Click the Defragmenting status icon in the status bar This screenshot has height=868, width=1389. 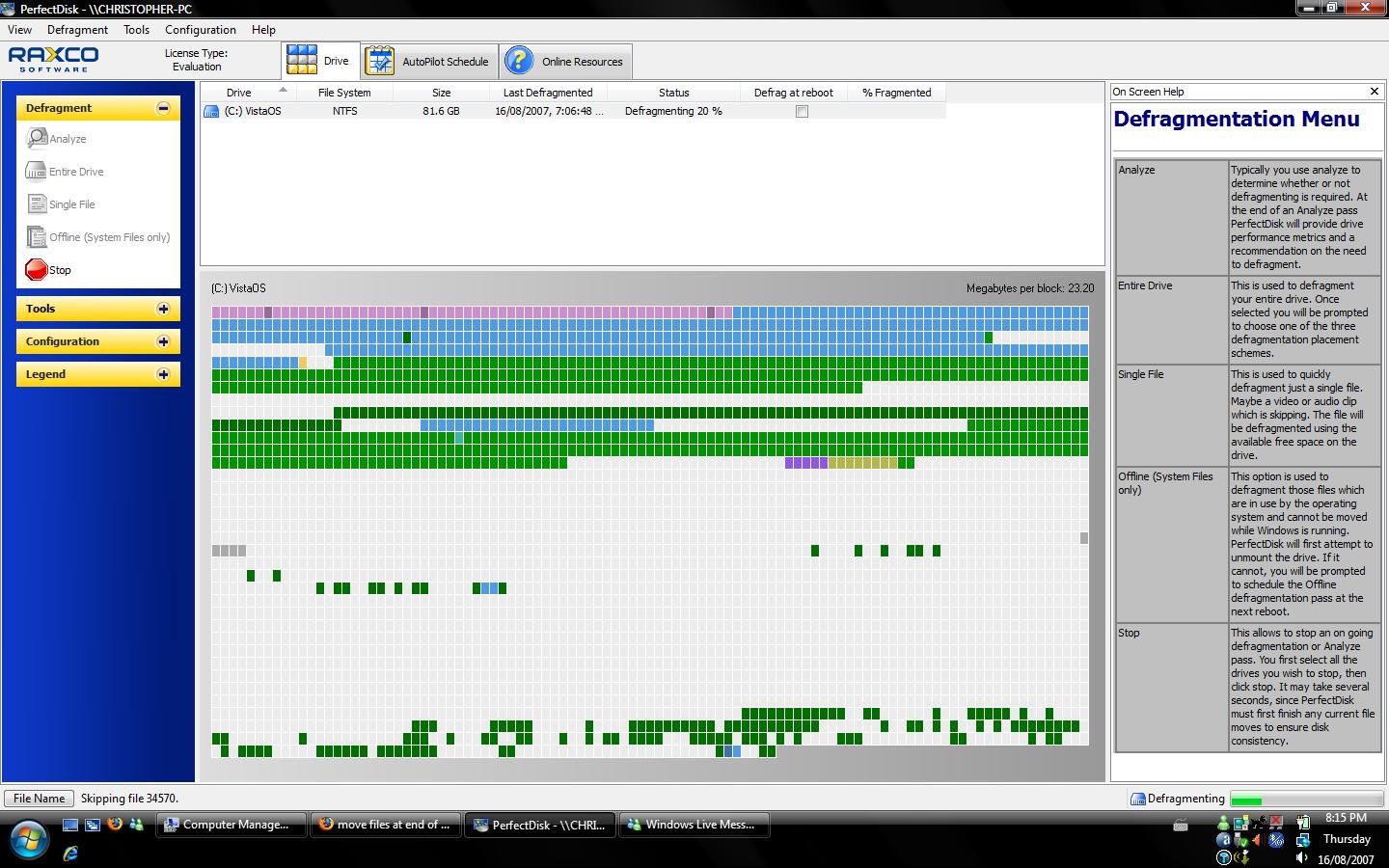[x=1137, y=799]
